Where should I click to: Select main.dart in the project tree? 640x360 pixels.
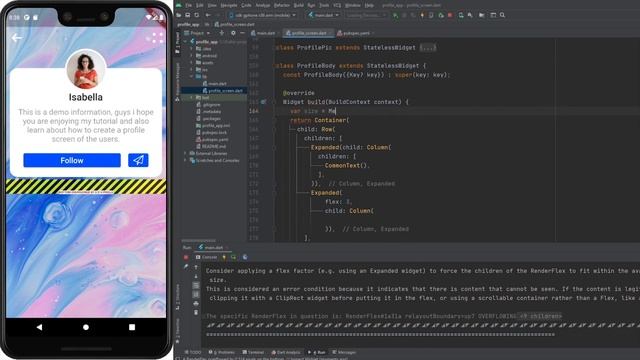point(215,83)
